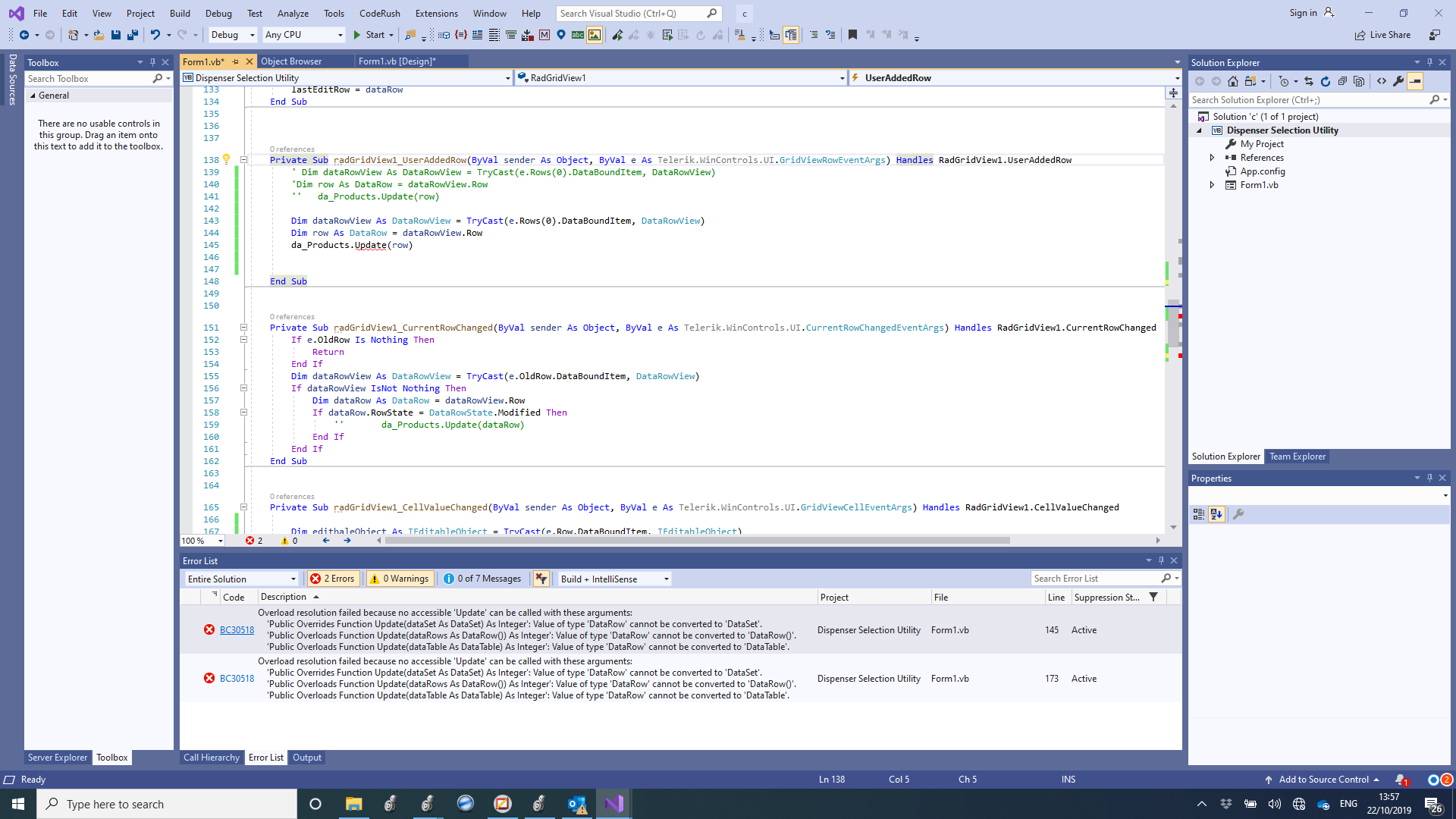Click the Undo icon in the toolbar

(x=155, y=35)
